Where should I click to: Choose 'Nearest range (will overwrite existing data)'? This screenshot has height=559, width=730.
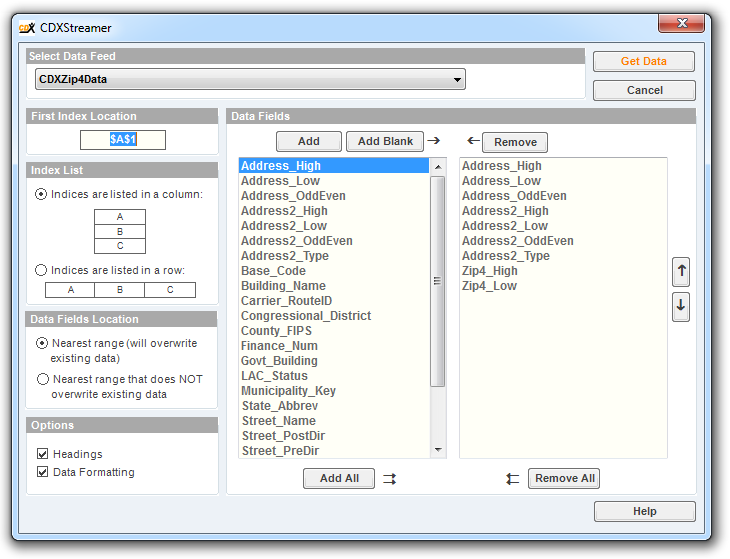pos(42,343)
